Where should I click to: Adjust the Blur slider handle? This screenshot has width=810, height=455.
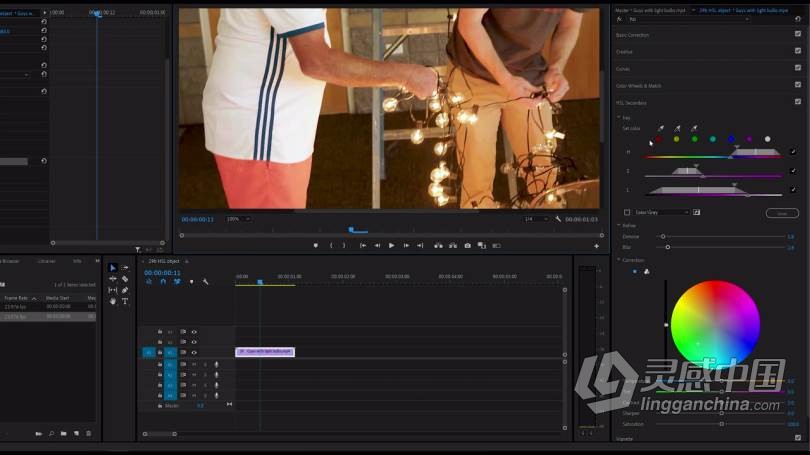coord(667,247)
